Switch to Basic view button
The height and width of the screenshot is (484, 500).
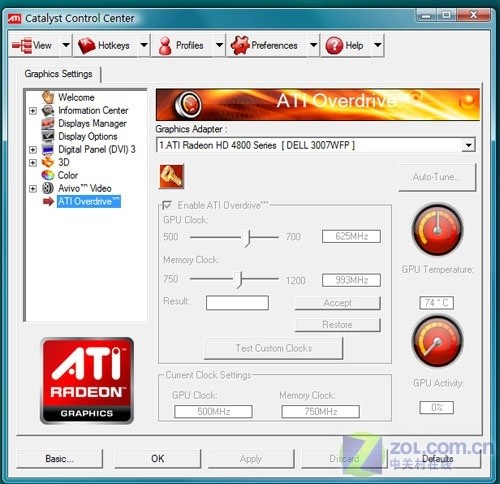click(x=60, y=459)
